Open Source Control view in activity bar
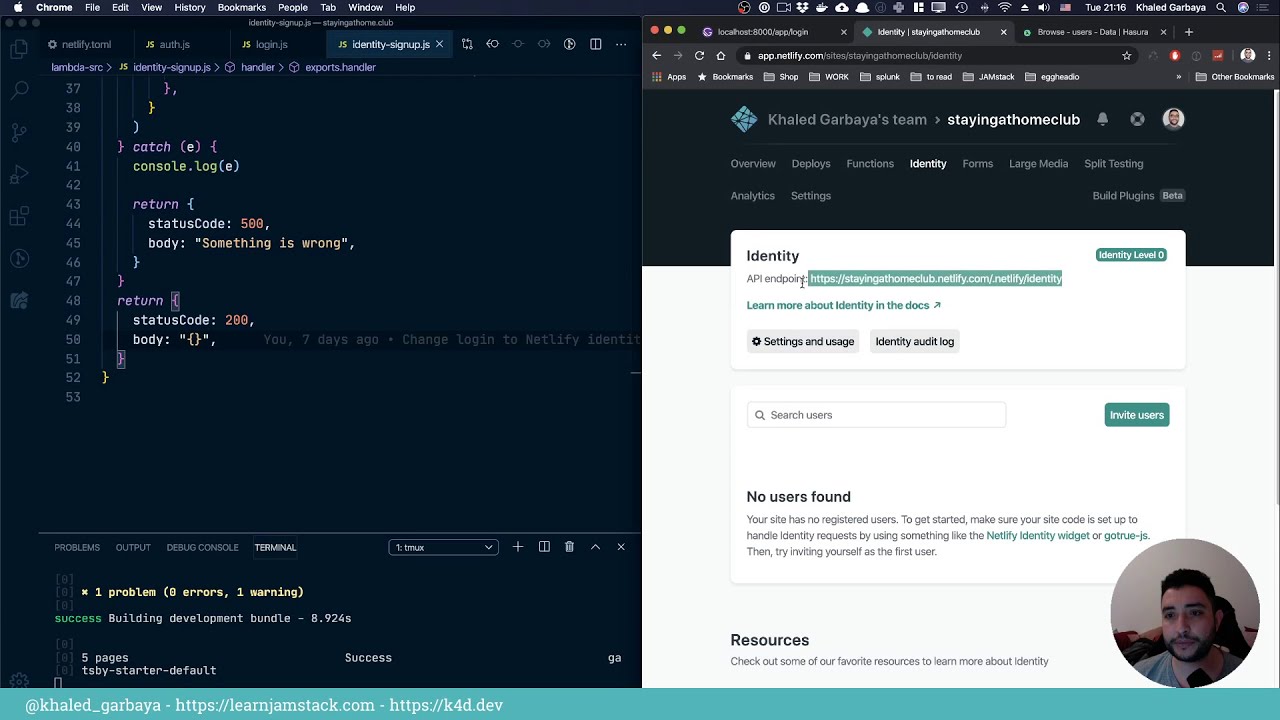Viewport: 1280px width, 720px height. click(x=19, y=132)
